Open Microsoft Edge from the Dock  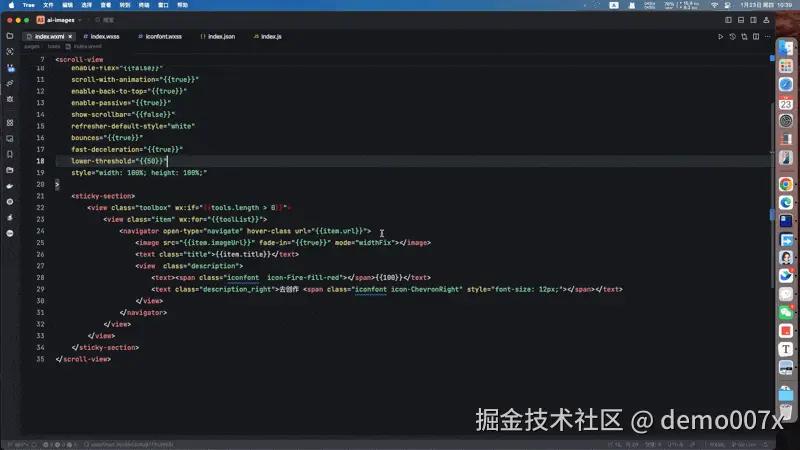pyautogui.click(x=786, y=203)
